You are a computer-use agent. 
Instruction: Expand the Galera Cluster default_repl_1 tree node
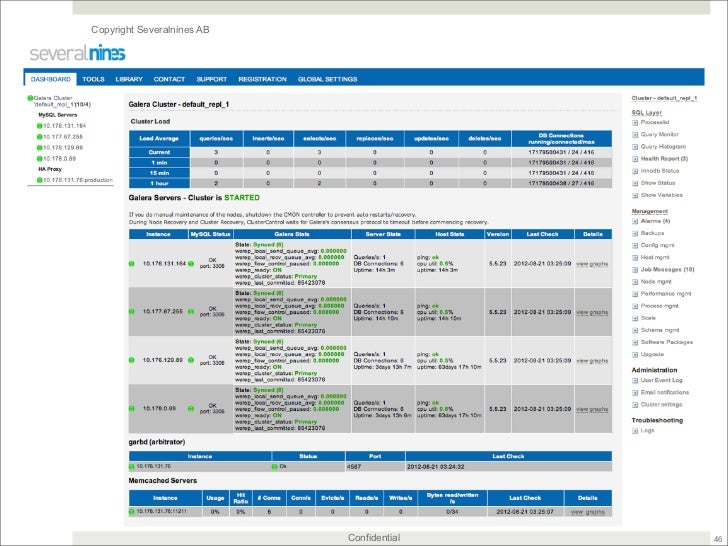pos(30,97)
